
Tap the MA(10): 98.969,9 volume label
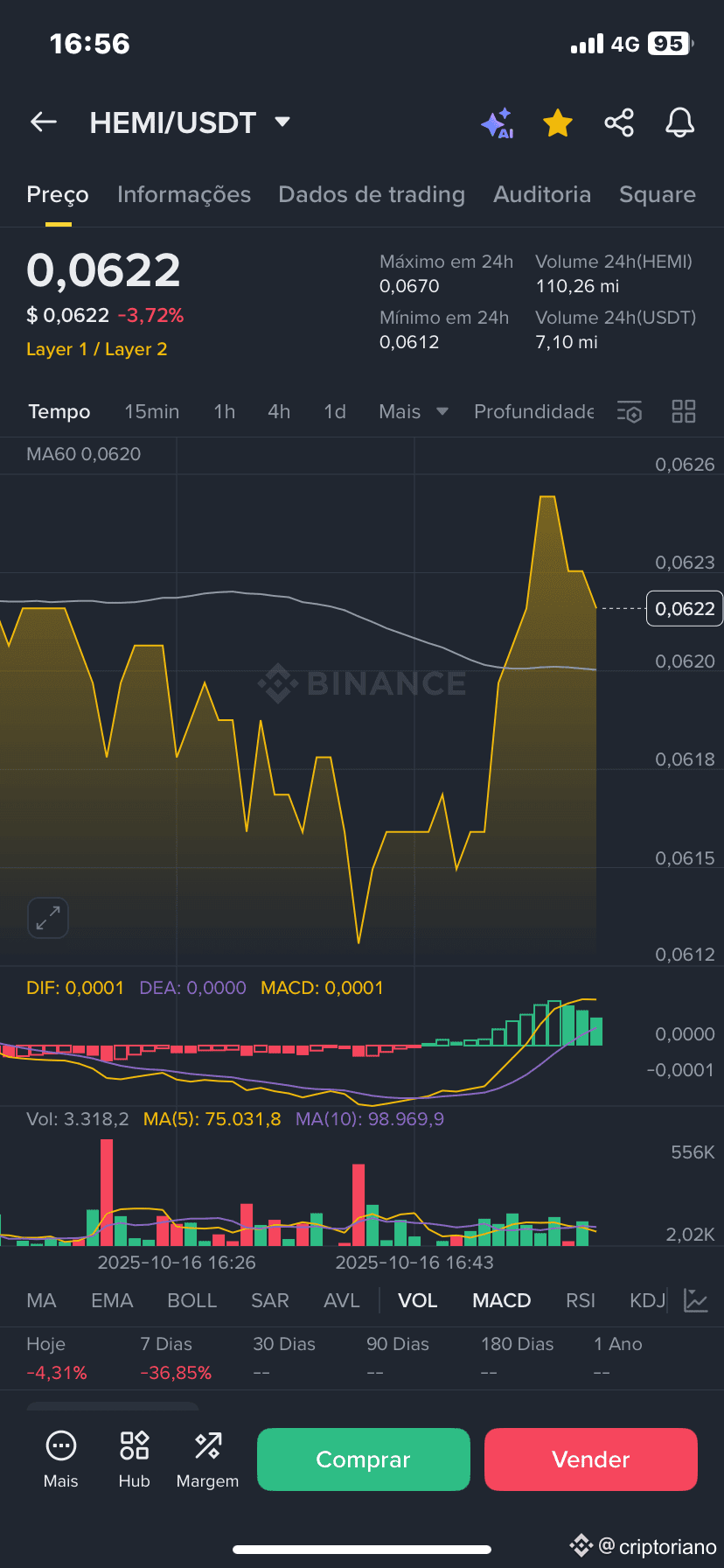point(370,1119)
